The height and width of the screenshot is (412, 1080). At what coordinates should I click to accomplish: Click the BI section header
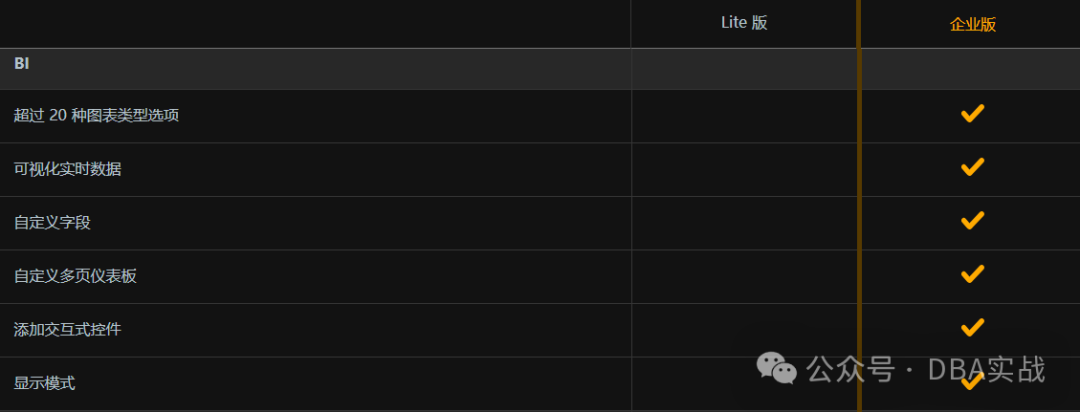click(22, 64)
